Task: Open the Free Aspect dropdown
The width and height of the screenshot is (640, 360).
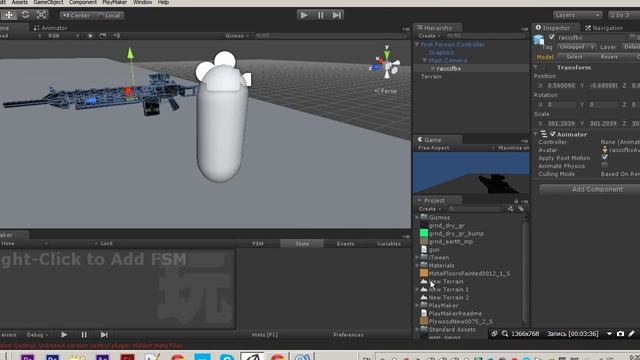Action: (x=456, y=148)
